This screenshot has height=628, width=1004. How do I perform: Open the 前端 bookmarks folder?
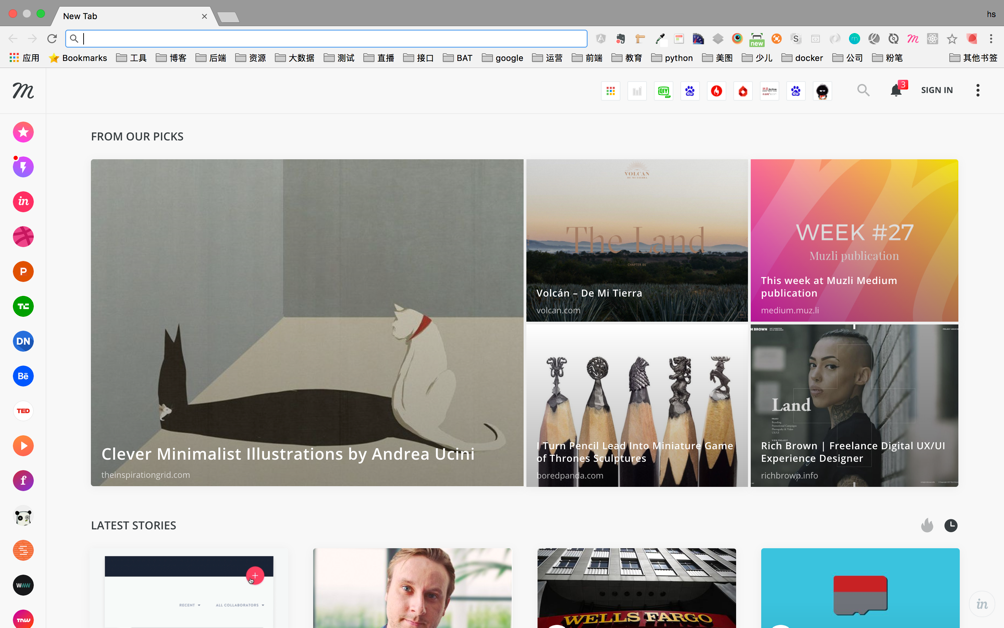pos(587,58)
